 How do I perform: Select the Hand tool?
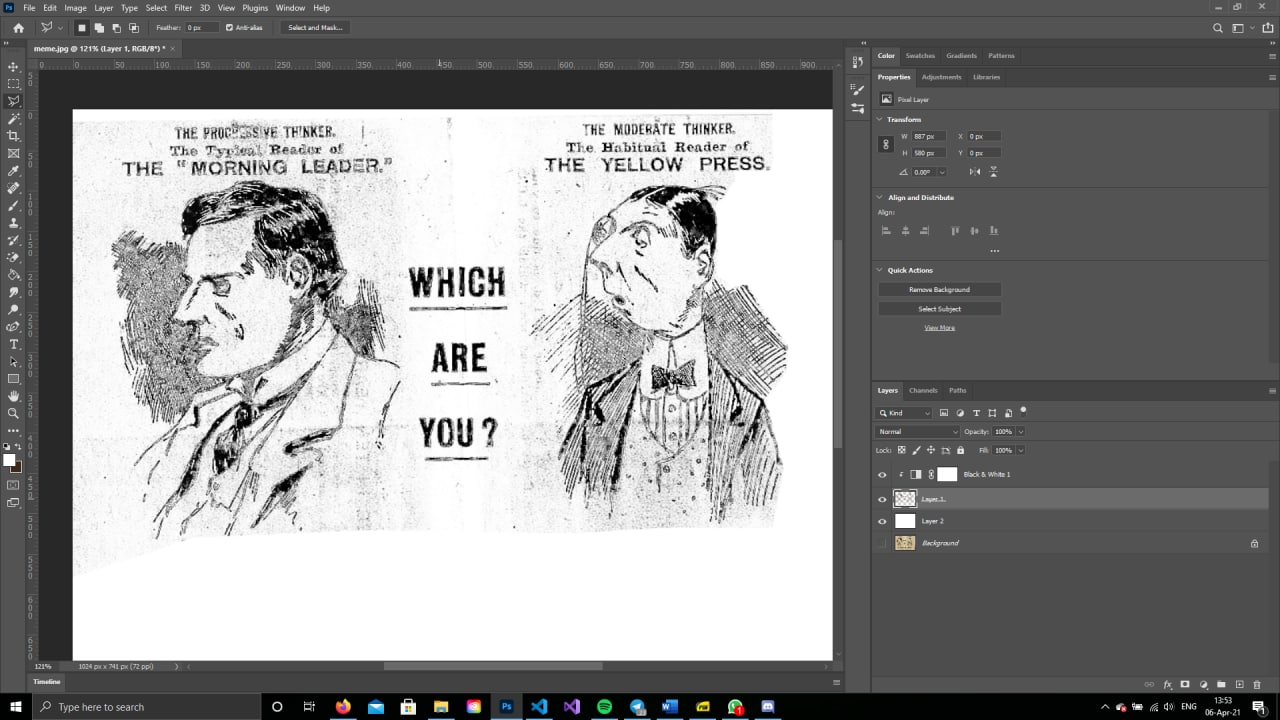(x=13, y=396)
